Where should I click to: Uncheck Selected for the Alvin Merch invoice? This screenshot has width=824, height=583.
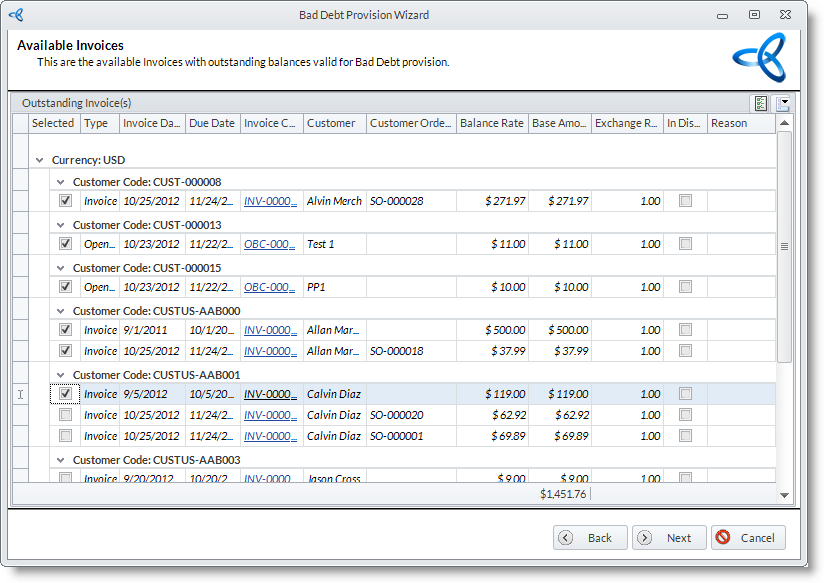pos(65,201)
